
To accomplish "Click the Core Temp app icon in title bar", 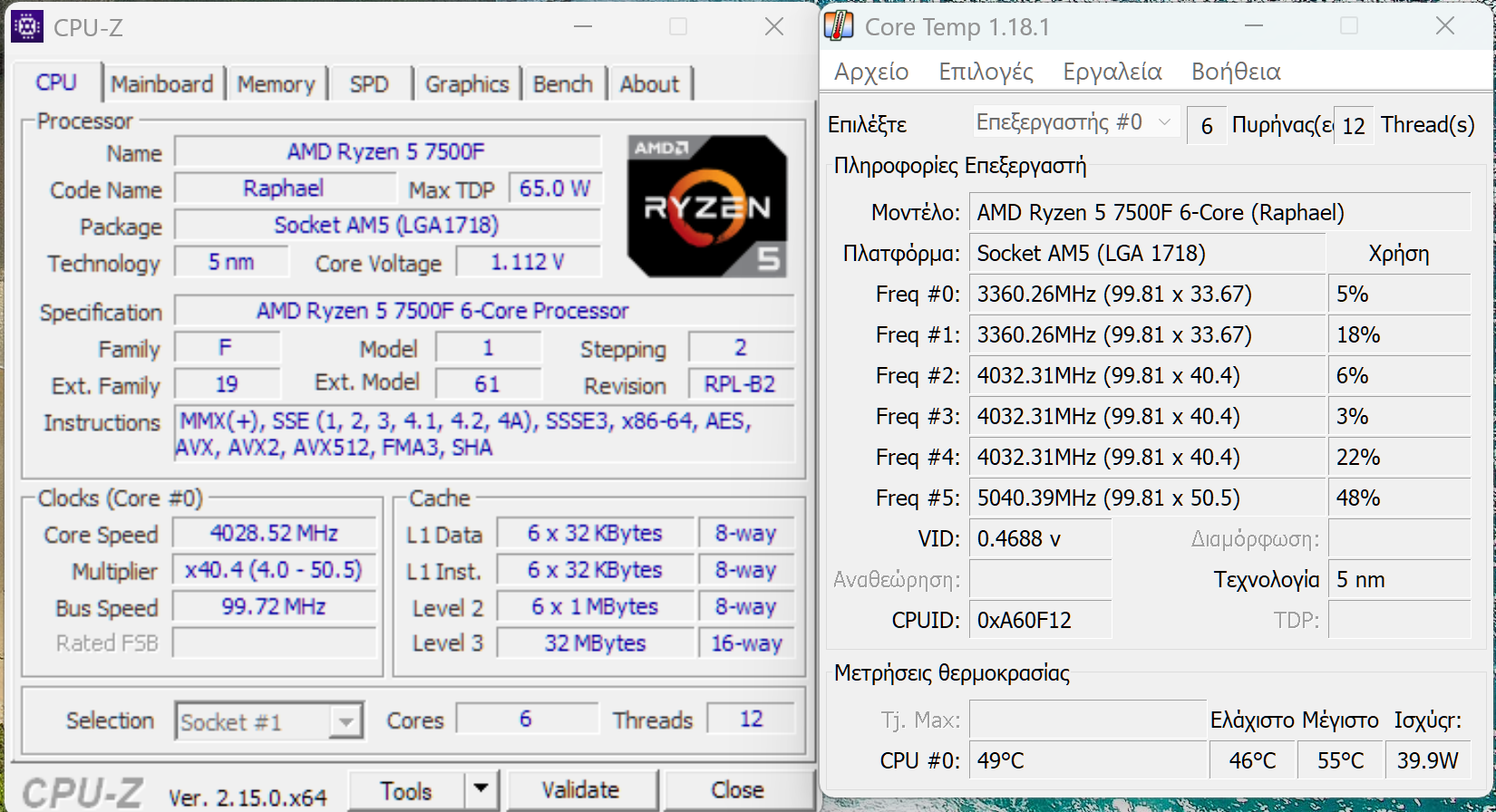I will coord(839,25).
